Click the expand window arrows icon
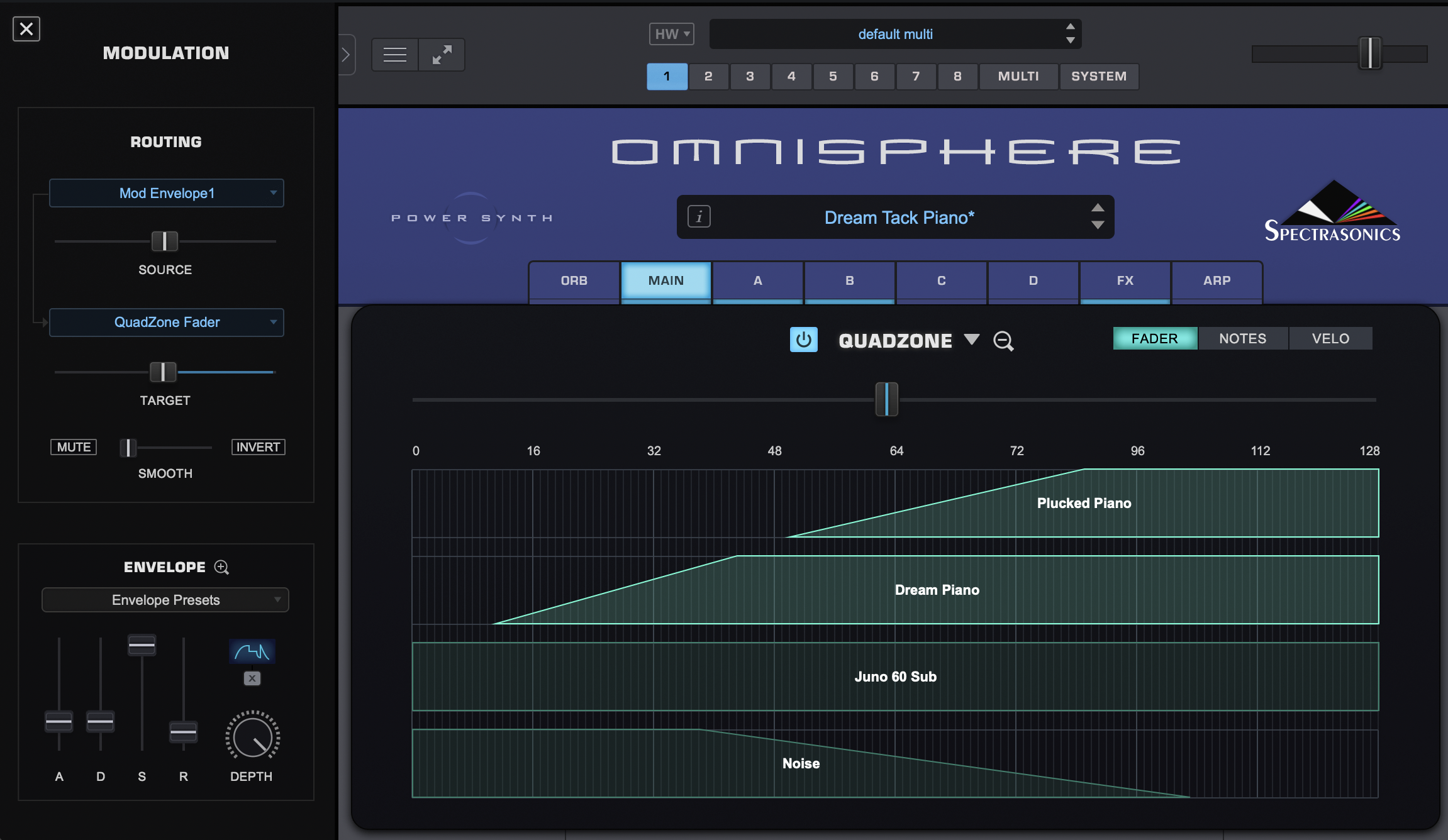This screenshot has width=1448, height=840. click(442, 55)
